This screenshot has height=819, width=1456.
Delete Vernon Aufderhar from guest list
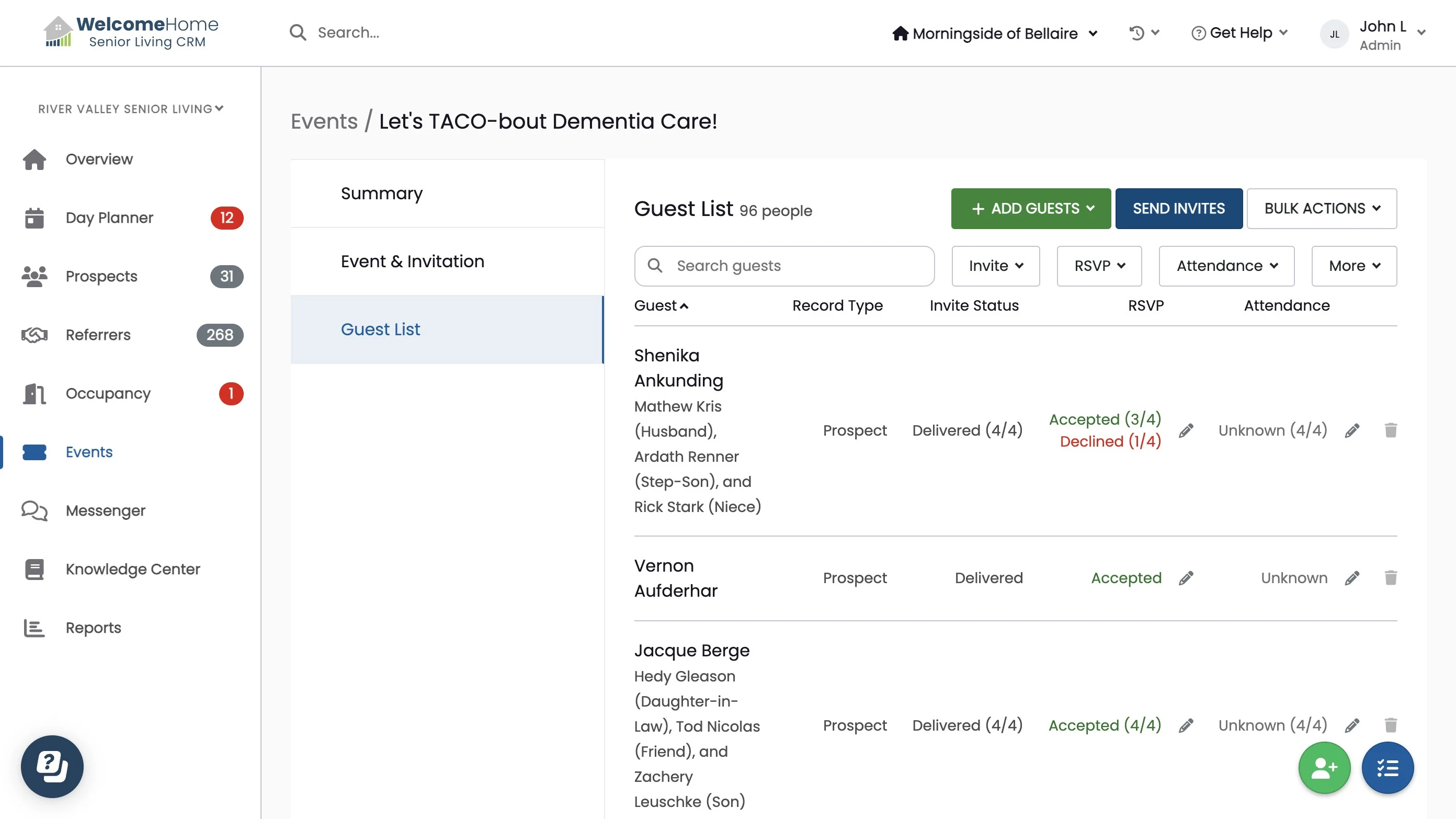pos(1391,578)
